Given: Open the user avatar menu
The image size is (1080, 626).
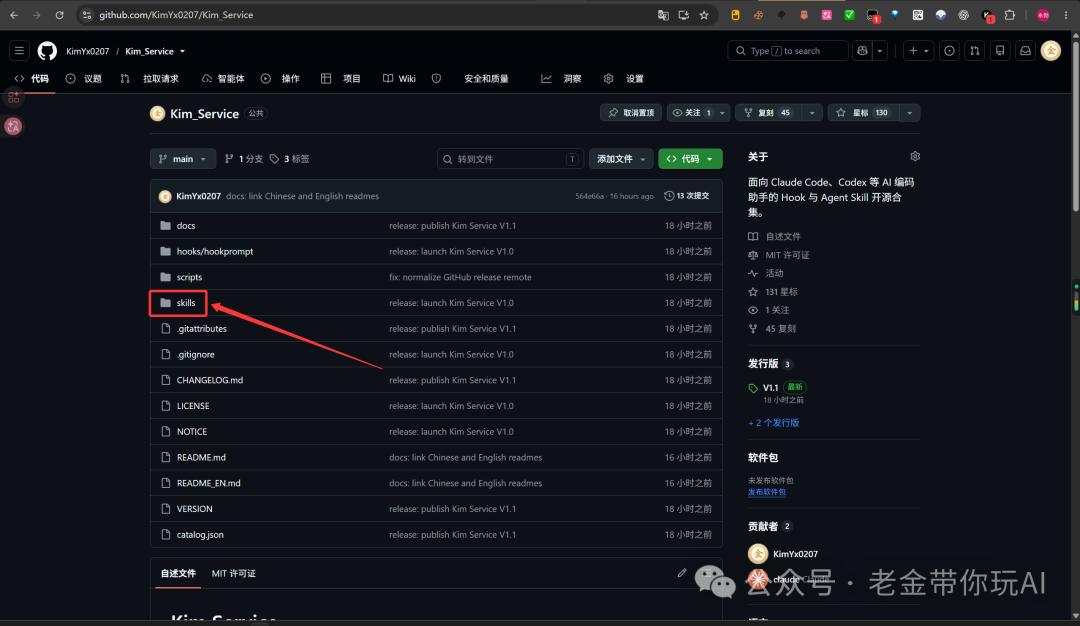Looking at the screenshot, I should [x=1050, y=51].
